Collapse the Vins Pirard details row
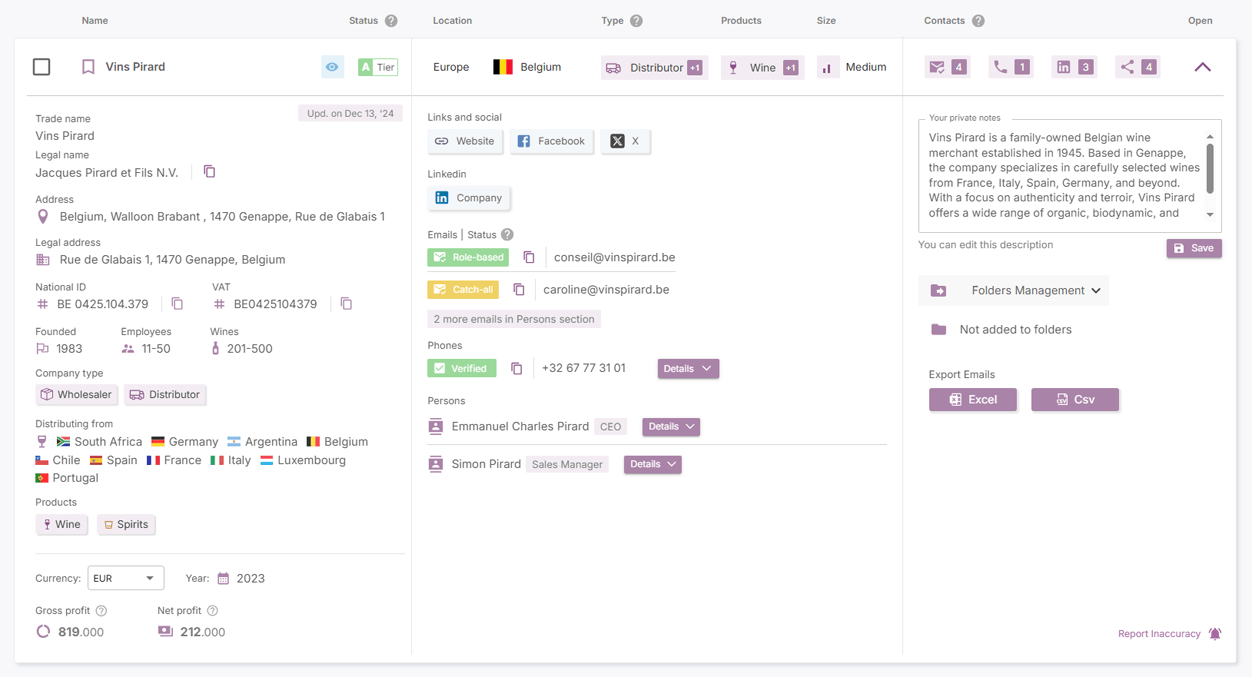 pyautogui.click(x=1203, y=67)
